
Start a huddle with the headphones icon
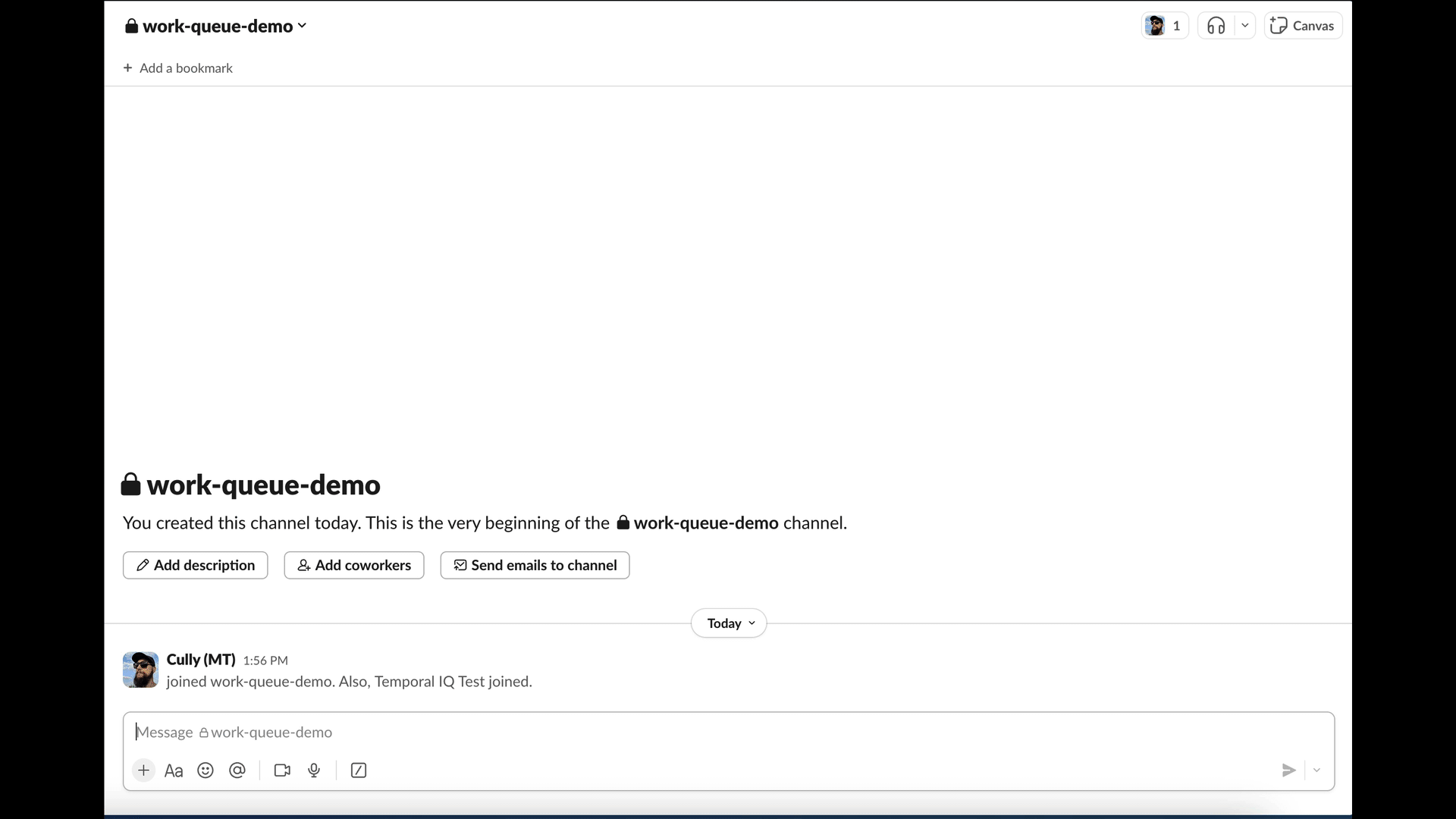coord(1216,25)
